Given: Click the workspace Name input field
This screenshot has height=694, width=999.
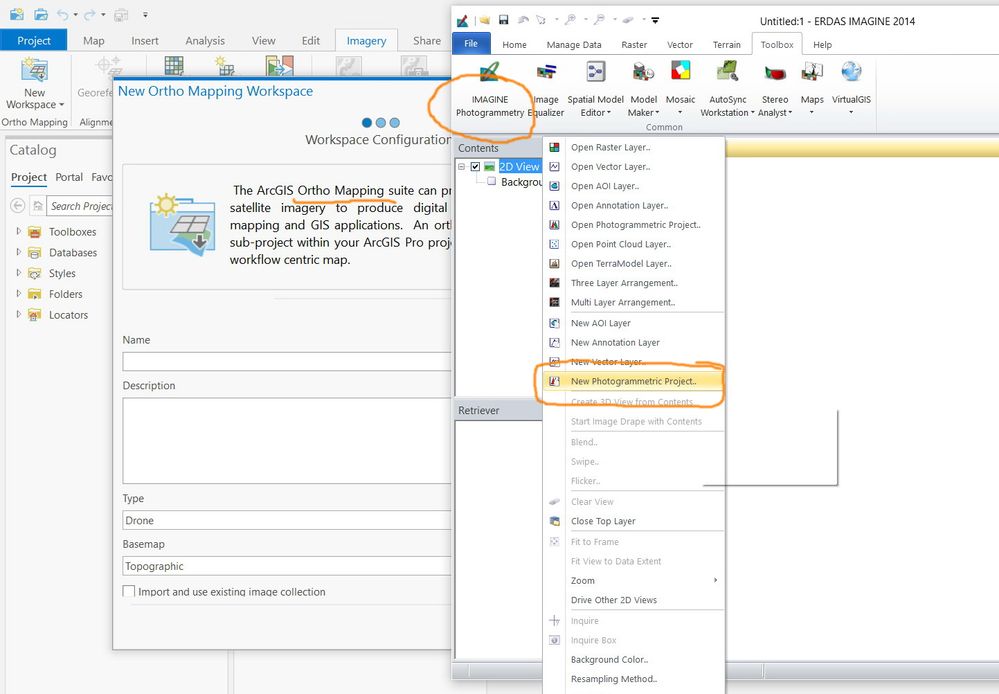Looking at the screenshot, I should point(287,361).
